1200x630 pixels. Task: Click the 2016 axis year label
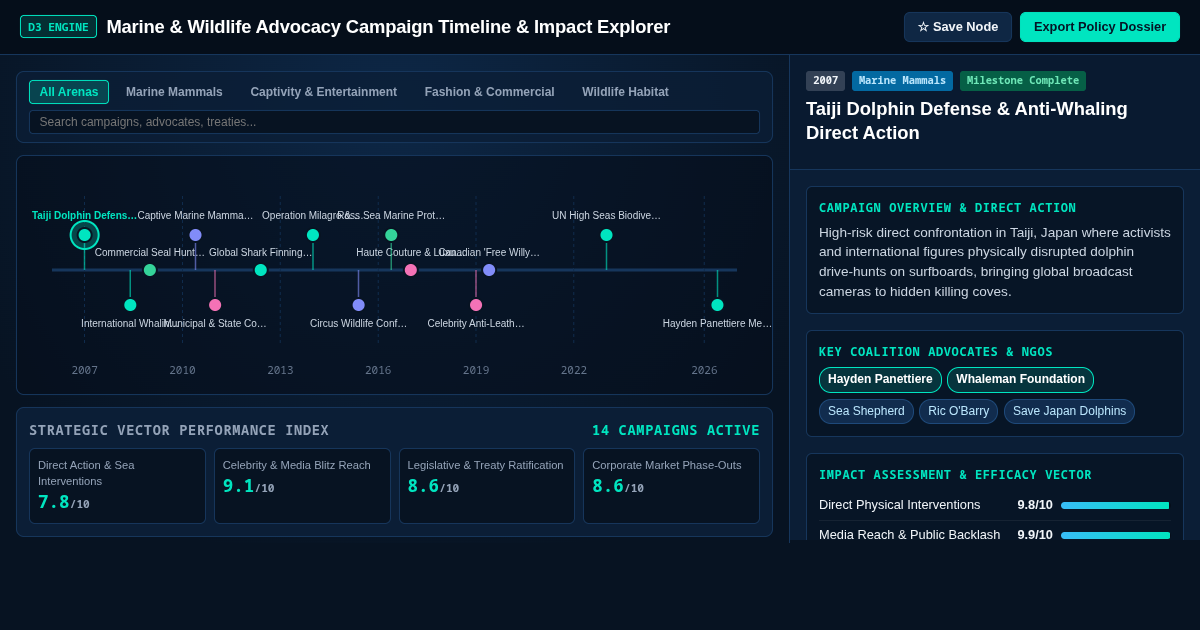point(378,370)
